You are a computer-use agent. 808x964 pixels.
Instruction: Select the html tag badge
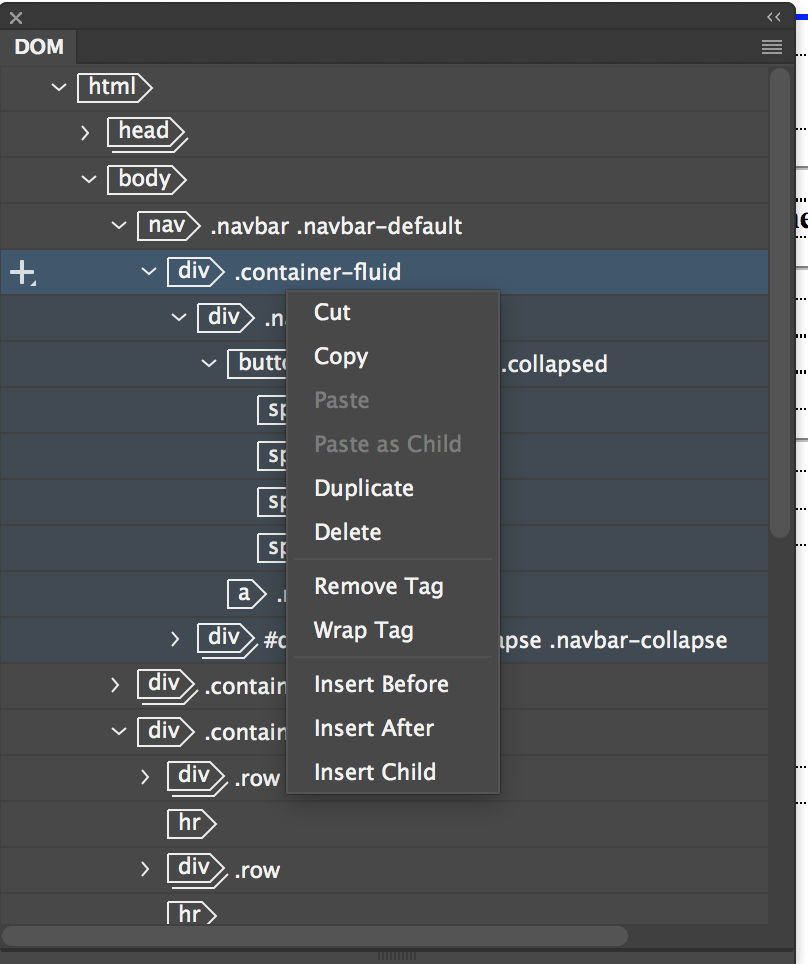tap(112, 88)
